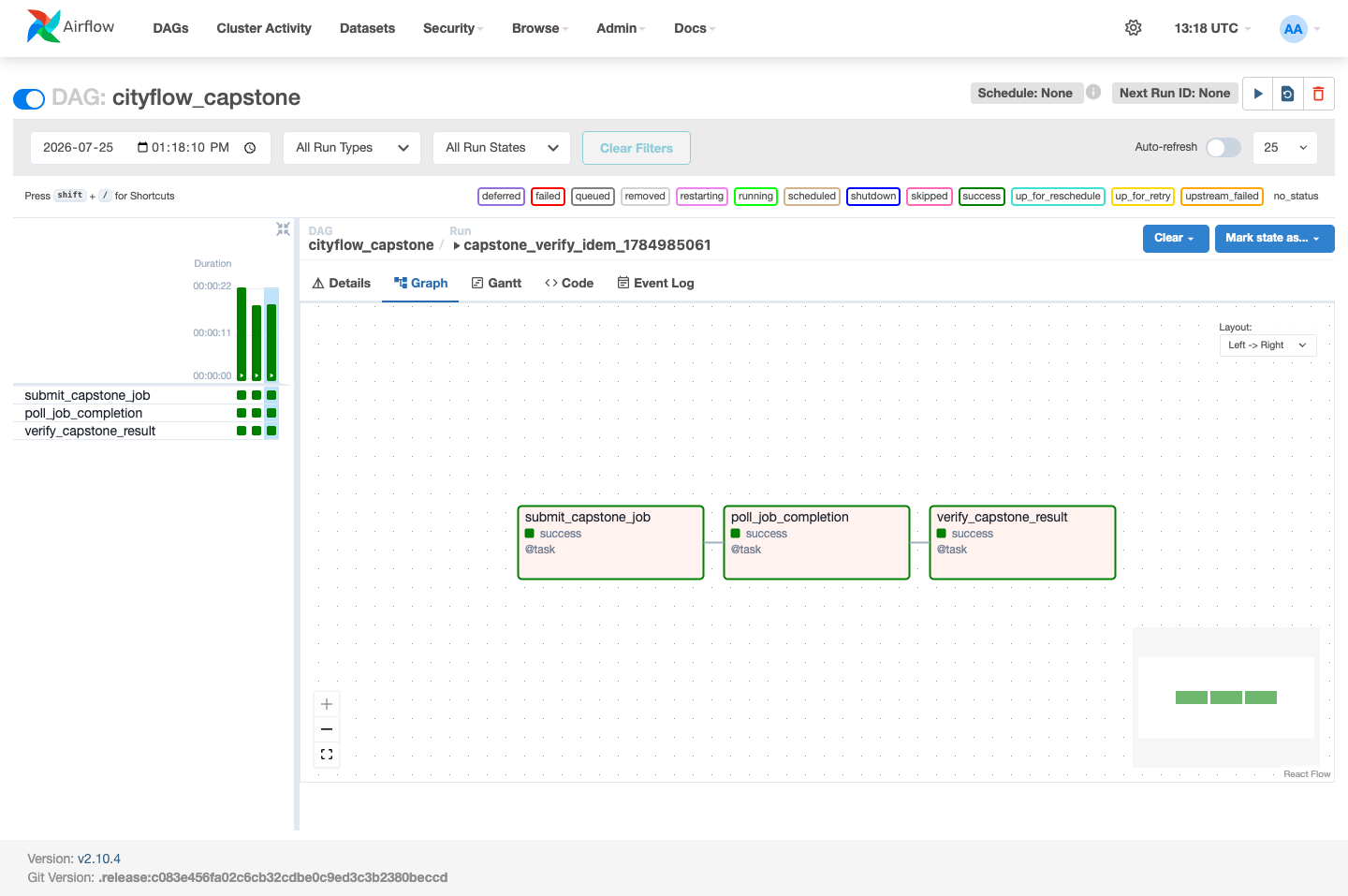Click submit_capstone_job status square in highlighted run

[x=271, y=395]
